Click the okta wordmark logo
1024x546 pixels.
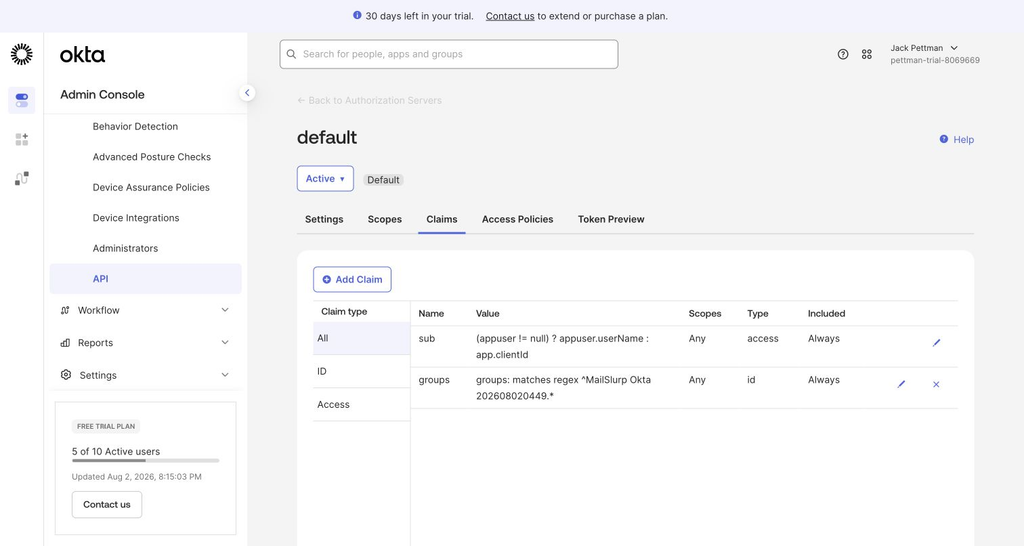82,55
